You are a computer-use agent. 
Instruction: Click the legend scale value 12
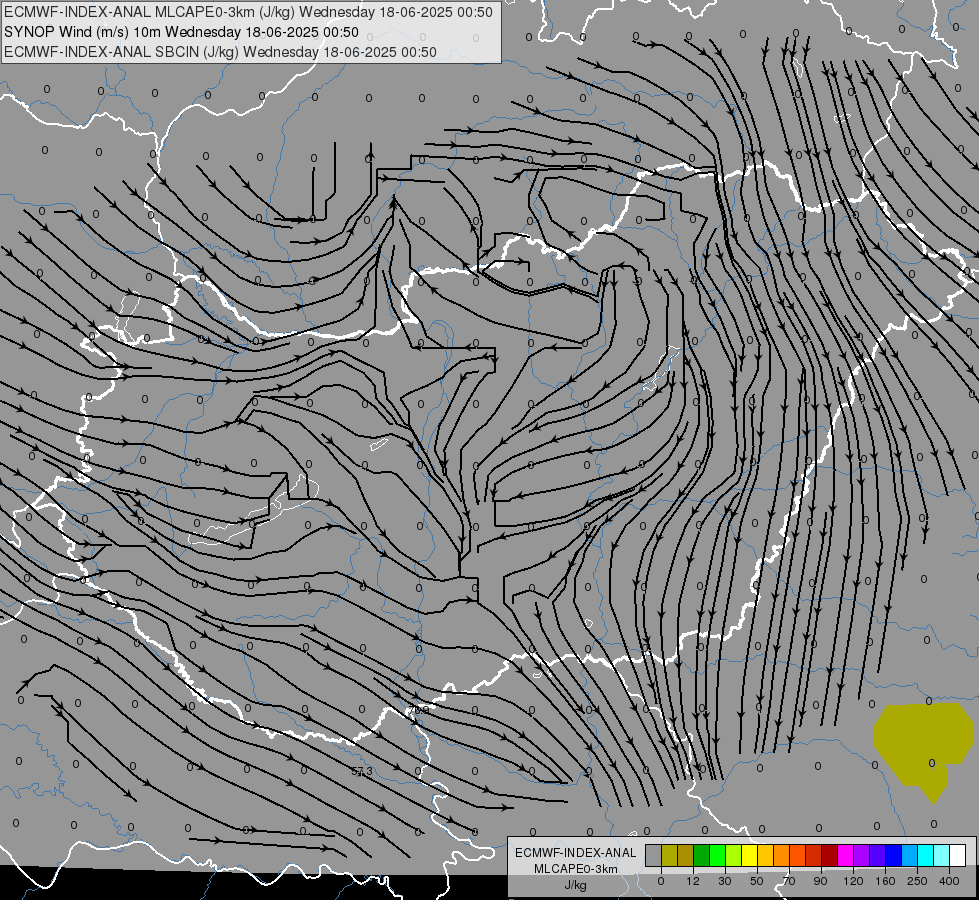coord(692,881)
